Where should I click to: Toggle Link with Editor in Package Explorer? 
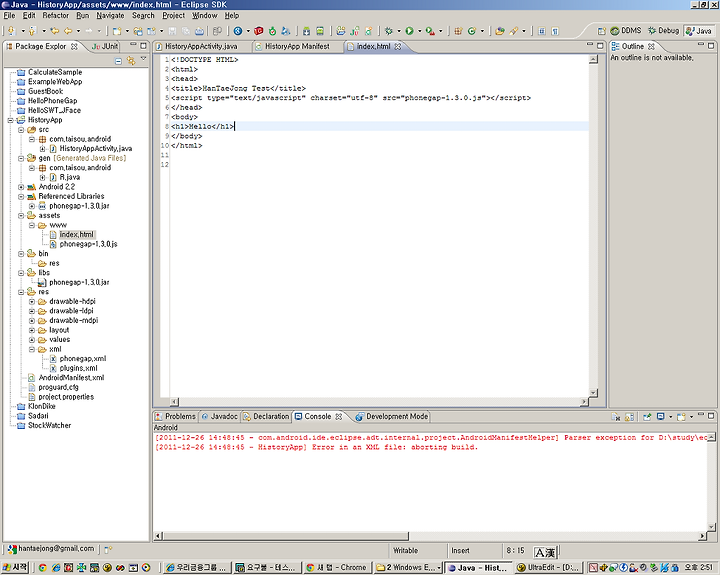131,61
